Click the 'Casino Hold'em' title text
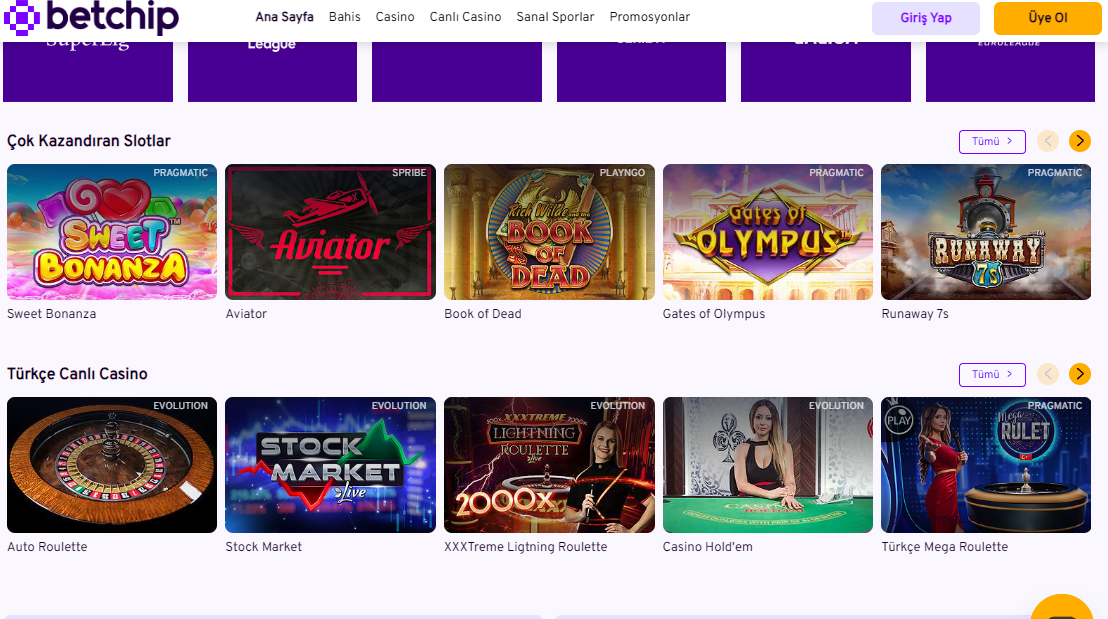 pyautogui.click(x=707, y=547)
